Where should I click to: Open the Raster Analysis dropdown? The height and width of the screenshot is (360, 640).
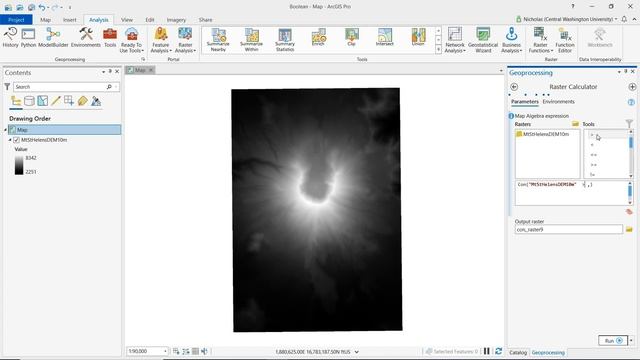pyautogui.click(x=185, y=40)
